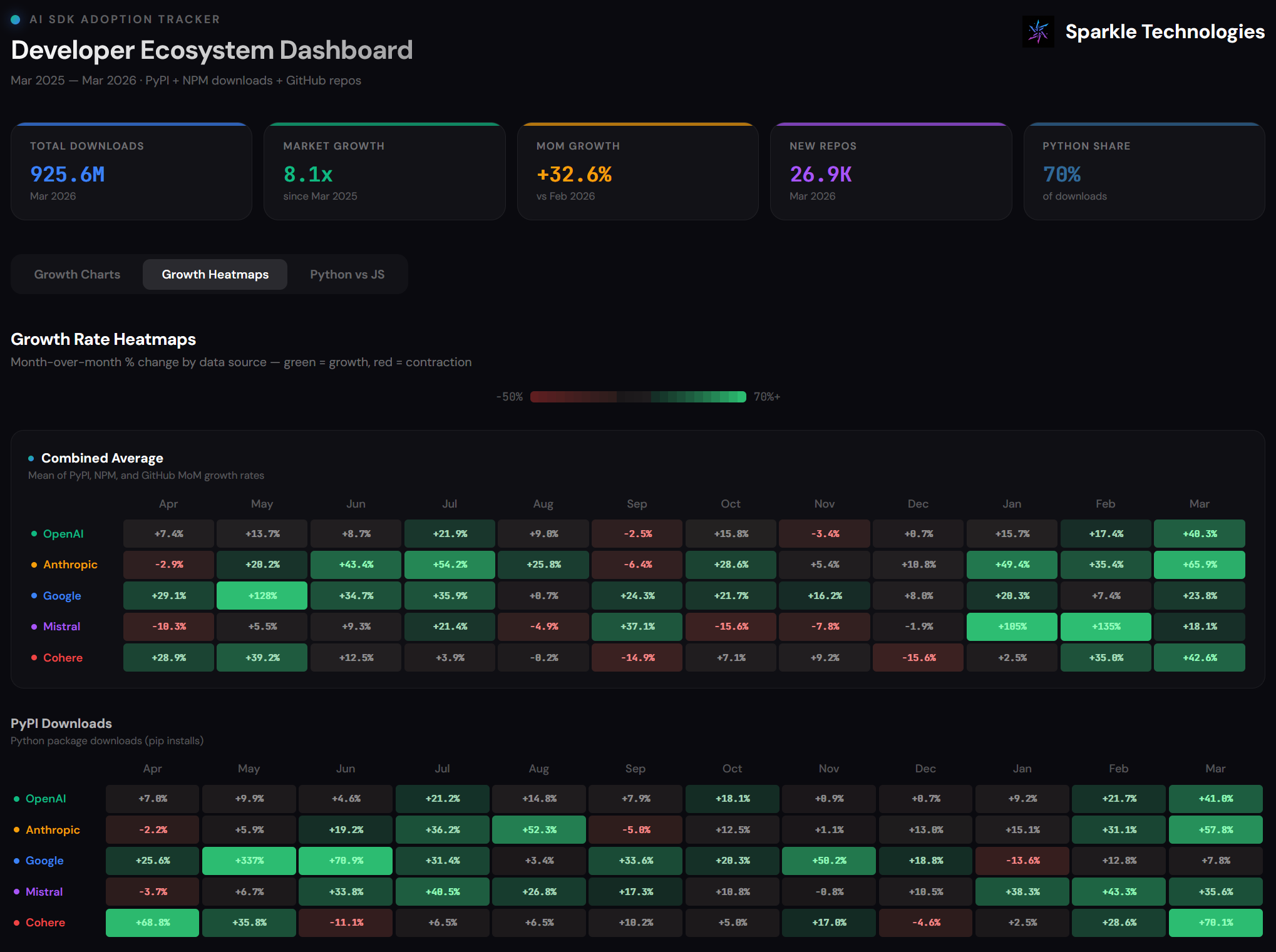Screen dimensions: 1276x952
Task: Click the -3.4% OpenAI November cell
Action: [825, 533]
